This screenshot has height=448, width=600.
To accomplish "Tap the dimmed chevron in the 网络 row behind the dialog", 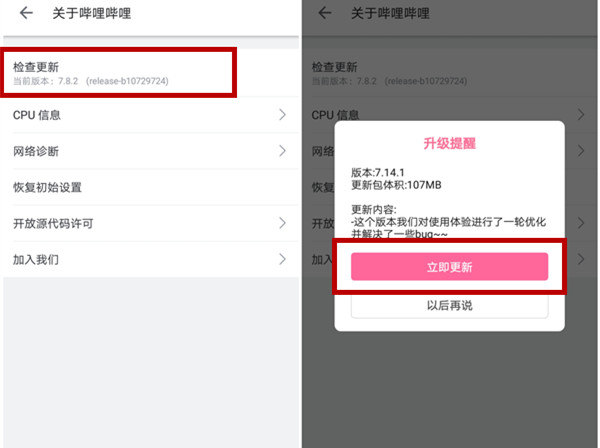I will click(x=581, y=151).
